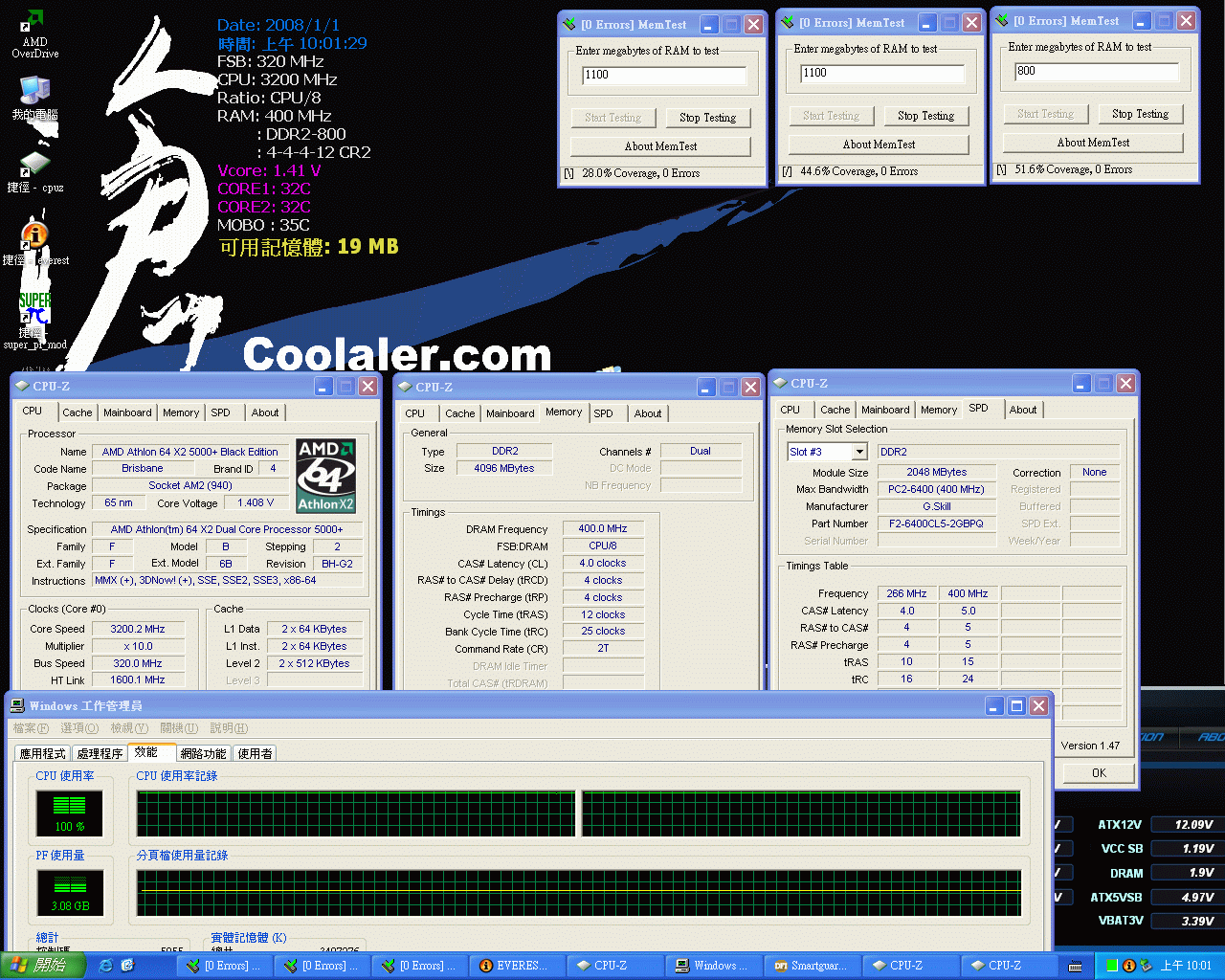The image size is (1225, 980).
Task: Open 選項(O) menu in Task Manager
Action: click(79, 728)
